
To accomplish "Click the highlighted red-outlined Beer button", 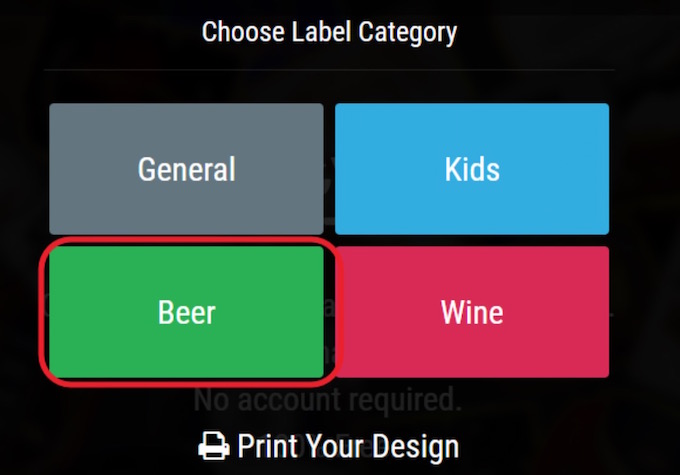I will pyautogui.click(x=187, y=313).
